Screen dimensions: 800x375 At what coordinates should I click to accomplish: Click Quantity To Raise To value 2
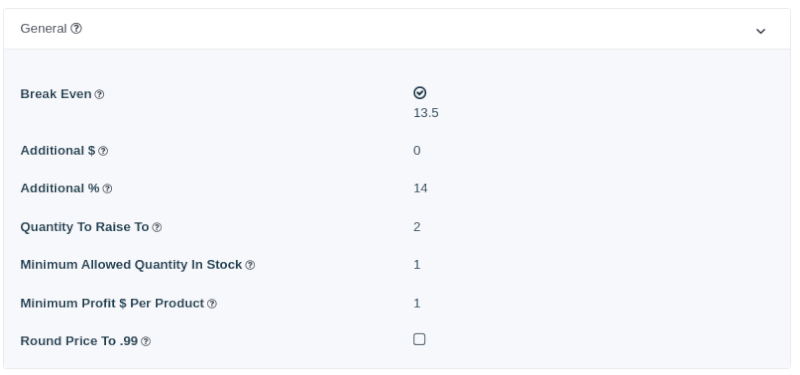(417, 227)
